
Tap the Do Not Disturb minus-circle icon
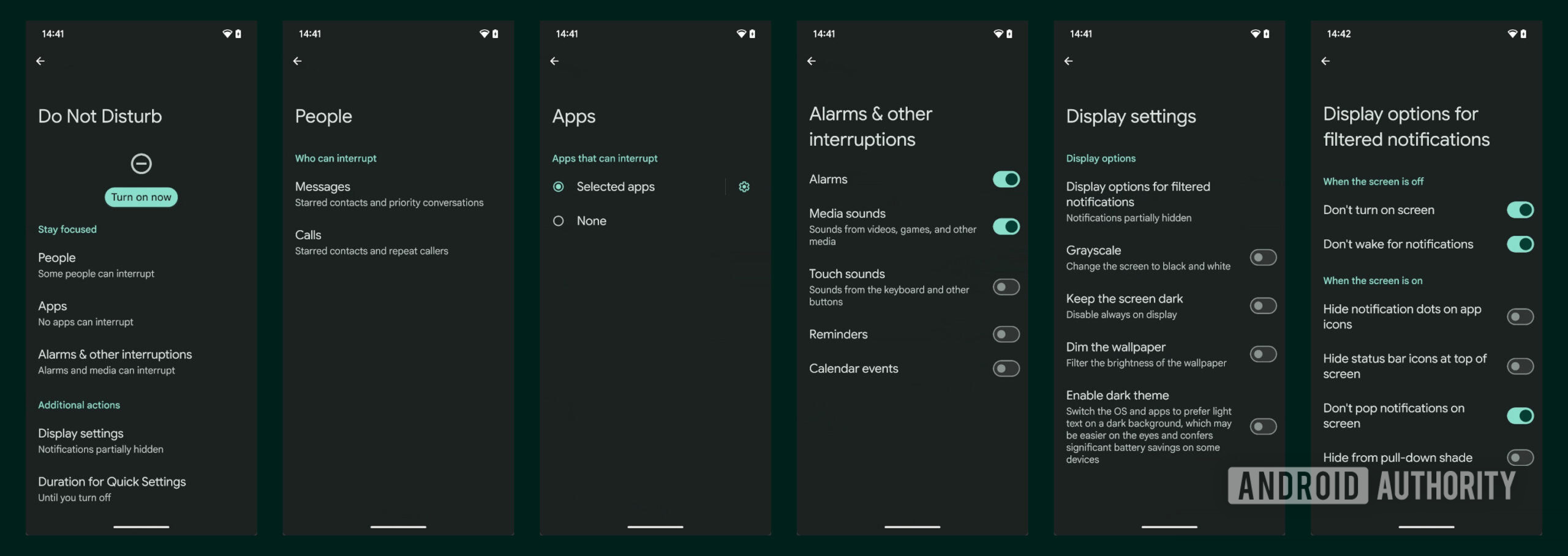pyautogui.click(x=141, y=163)
